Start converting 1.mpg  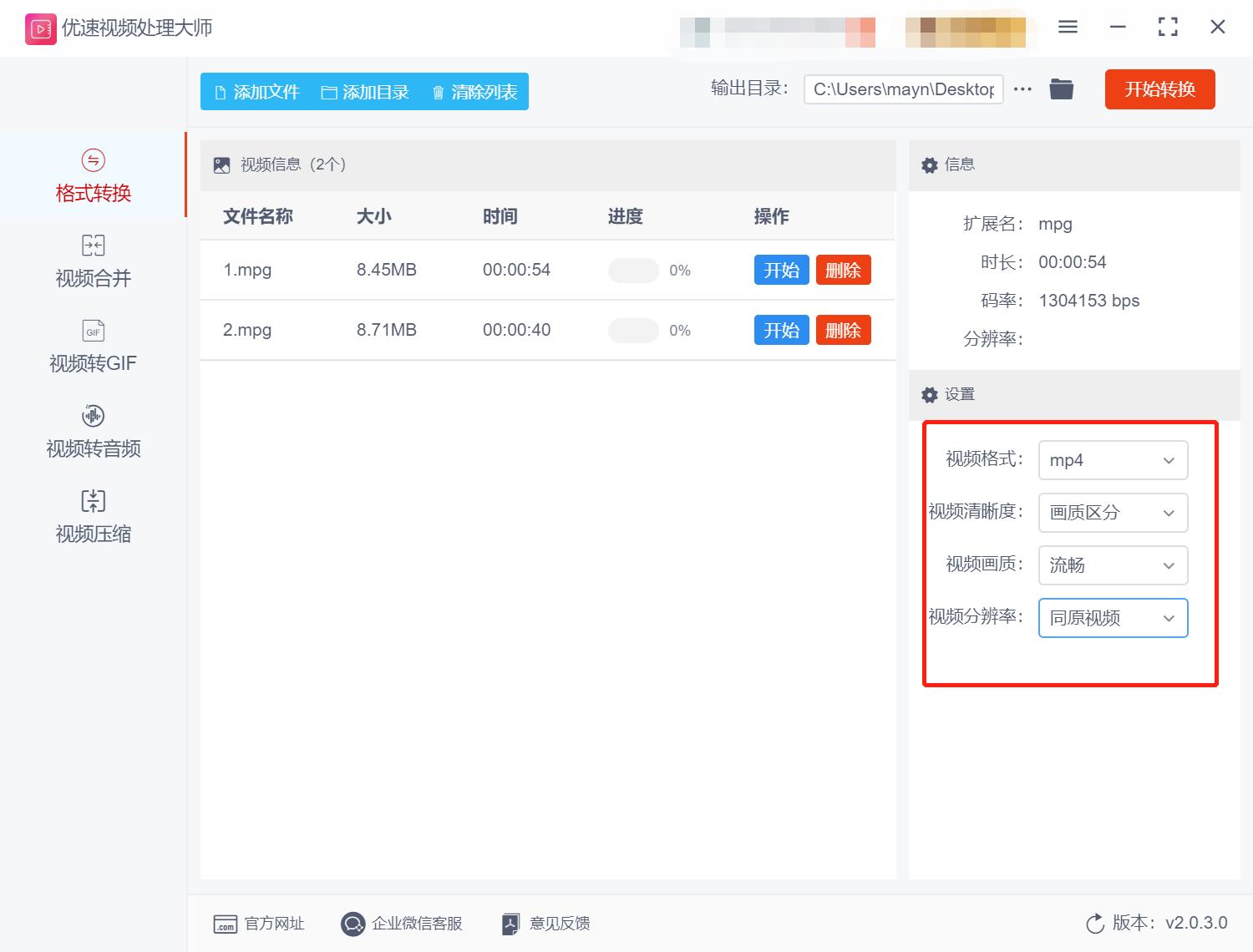(x=781, y=270)
